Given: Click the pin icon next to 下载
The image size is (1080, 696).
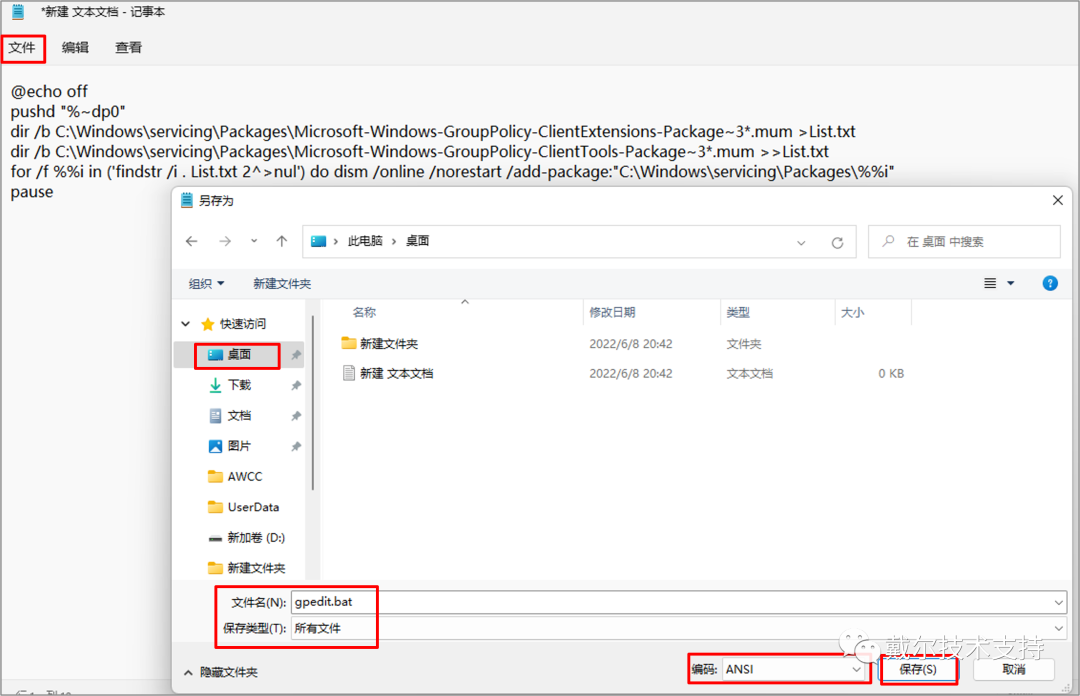Looking at the screenshot, I should click(295, 385).
